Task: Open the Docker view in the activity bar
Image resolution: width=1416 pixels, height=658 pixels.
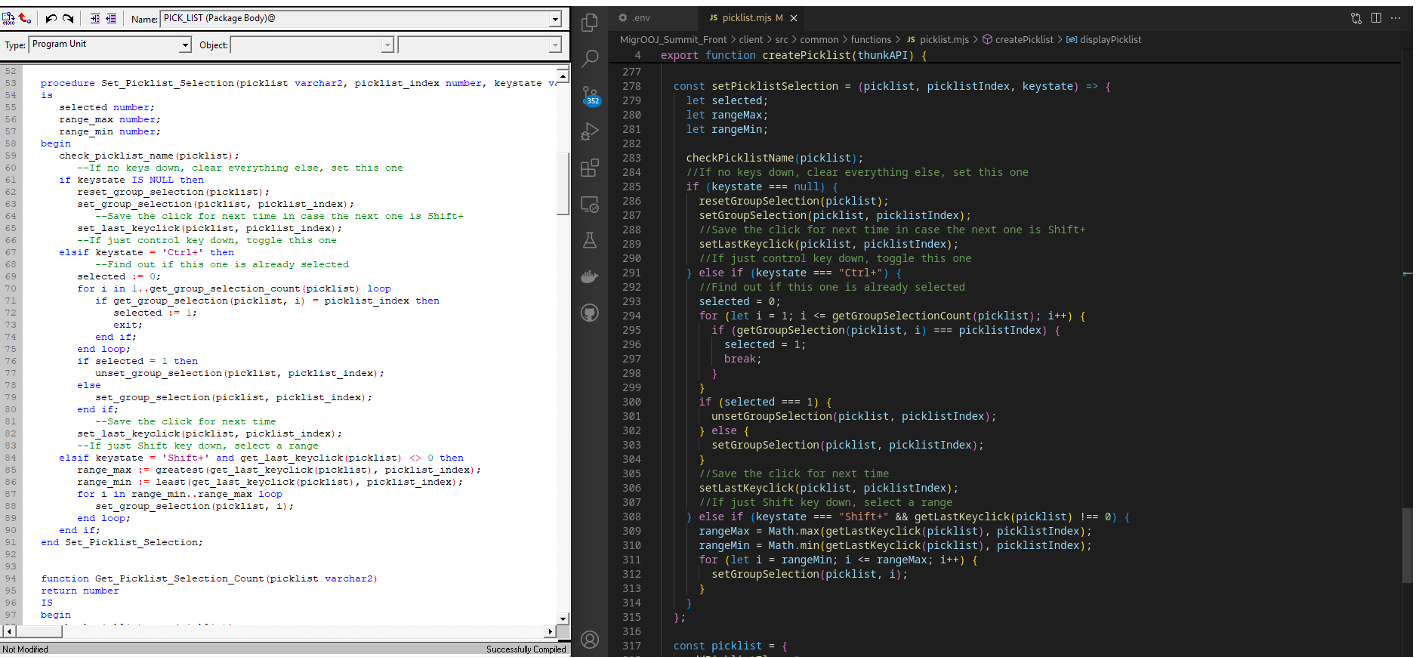Action: [590, 277]
